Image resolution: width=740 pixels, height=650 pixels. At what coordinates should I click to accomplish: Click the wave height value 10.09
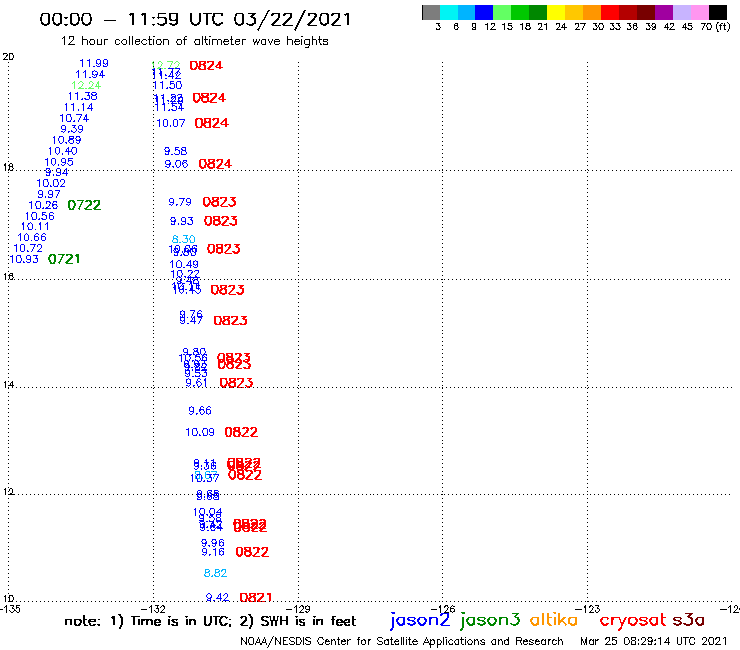(x=200, y=432)
